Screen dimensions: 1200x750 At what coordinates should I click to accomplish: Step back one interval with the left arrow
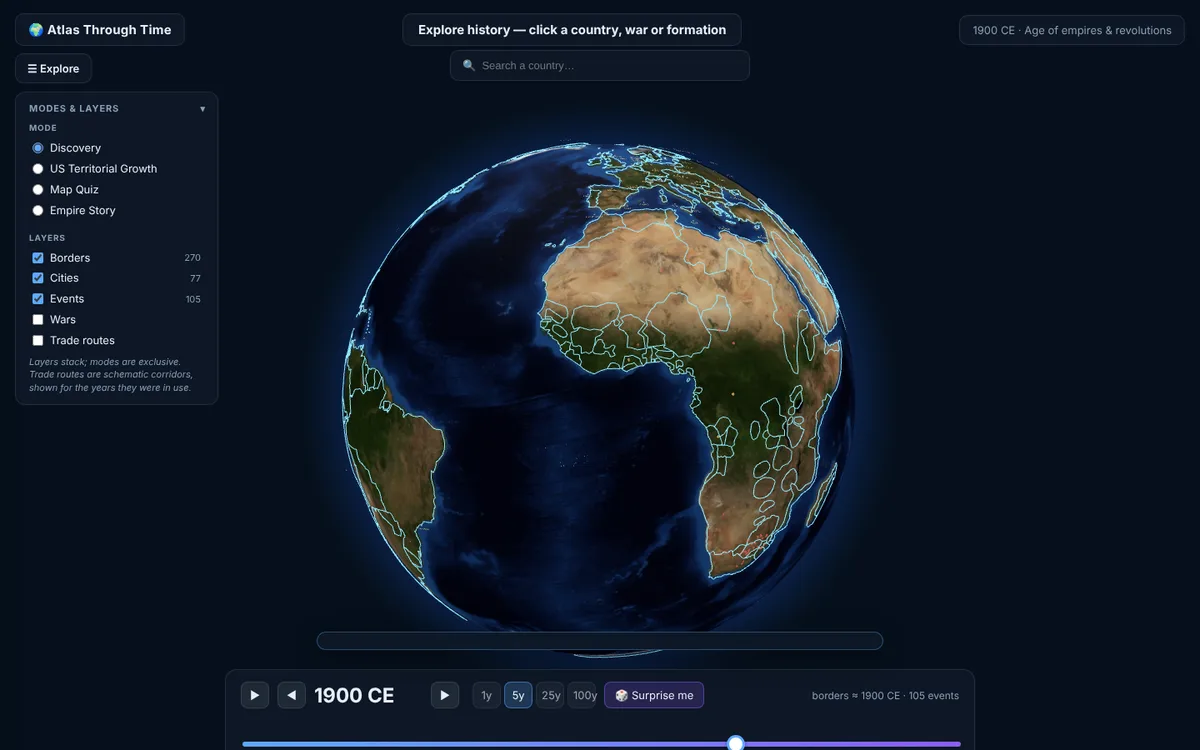click(x=291, y=695)
